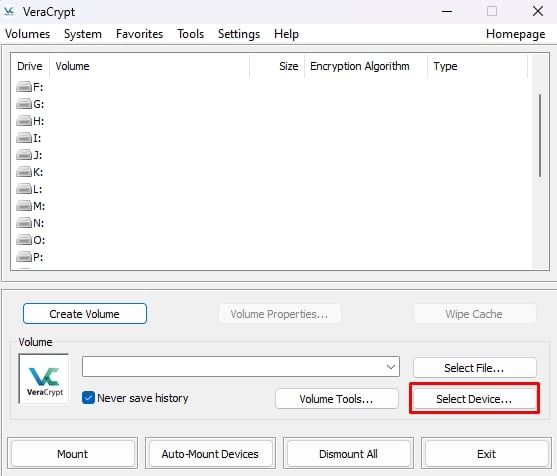Expand the volume path dropdown arrow

pyautogui.click(x=391, y=367)
